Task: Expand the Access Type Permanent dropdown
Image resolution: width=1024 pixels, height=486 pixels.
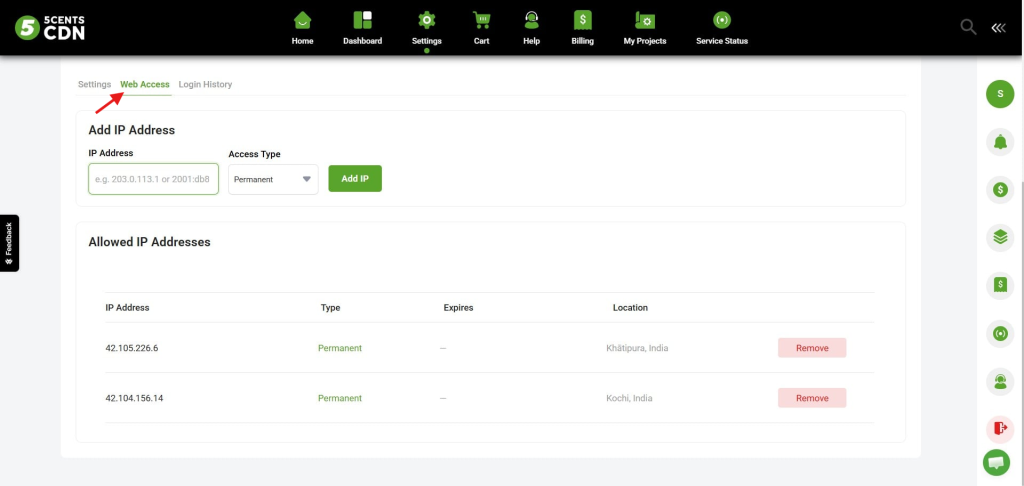Action: click(x=273, y=179)
